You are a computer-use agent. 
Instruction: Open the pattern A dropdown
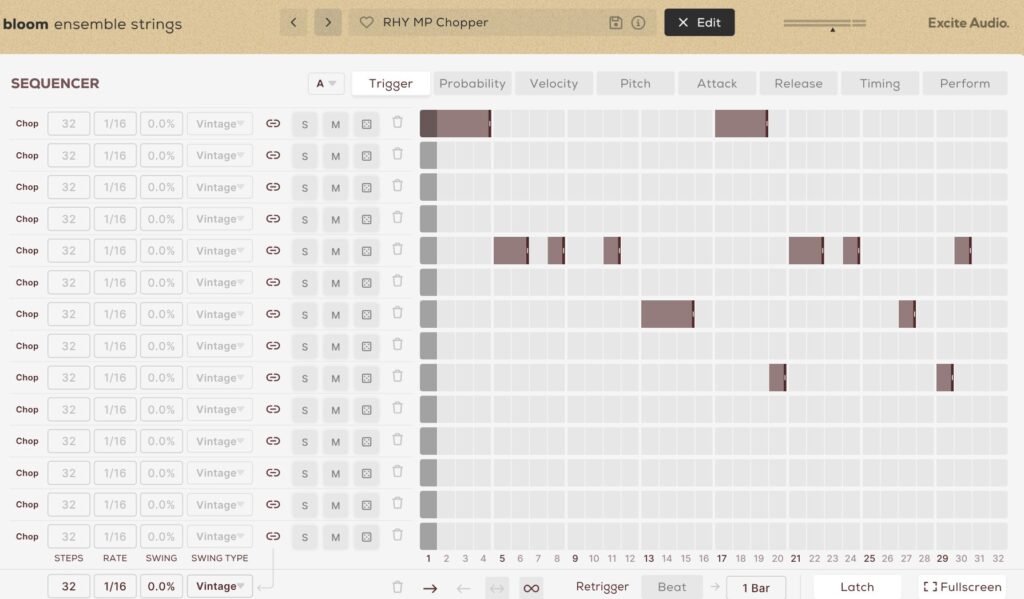[326, 84]
